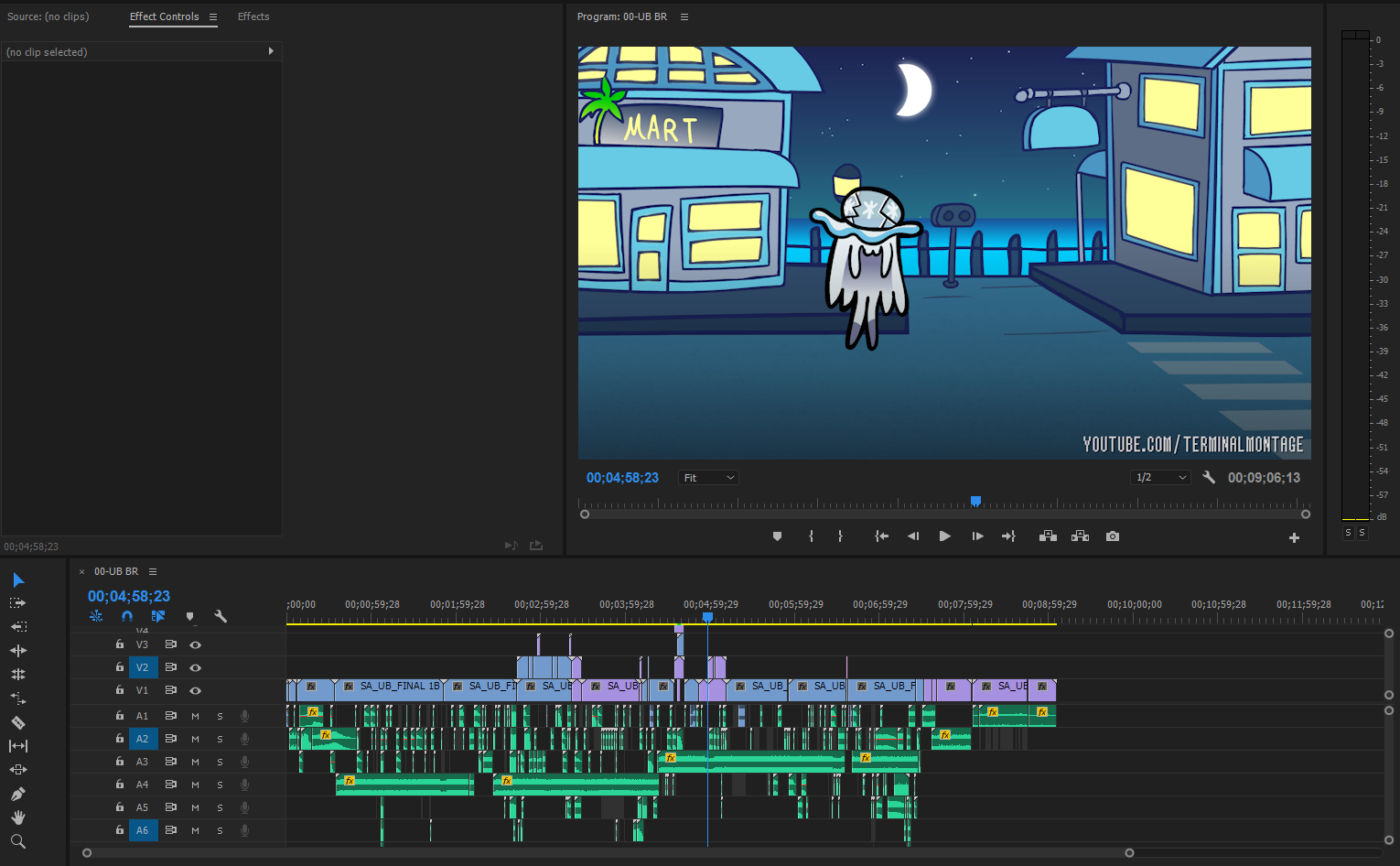Screen dimensions: 1400x866
Task: Select the Rate Stretch tool
Action: click(18, 698)
